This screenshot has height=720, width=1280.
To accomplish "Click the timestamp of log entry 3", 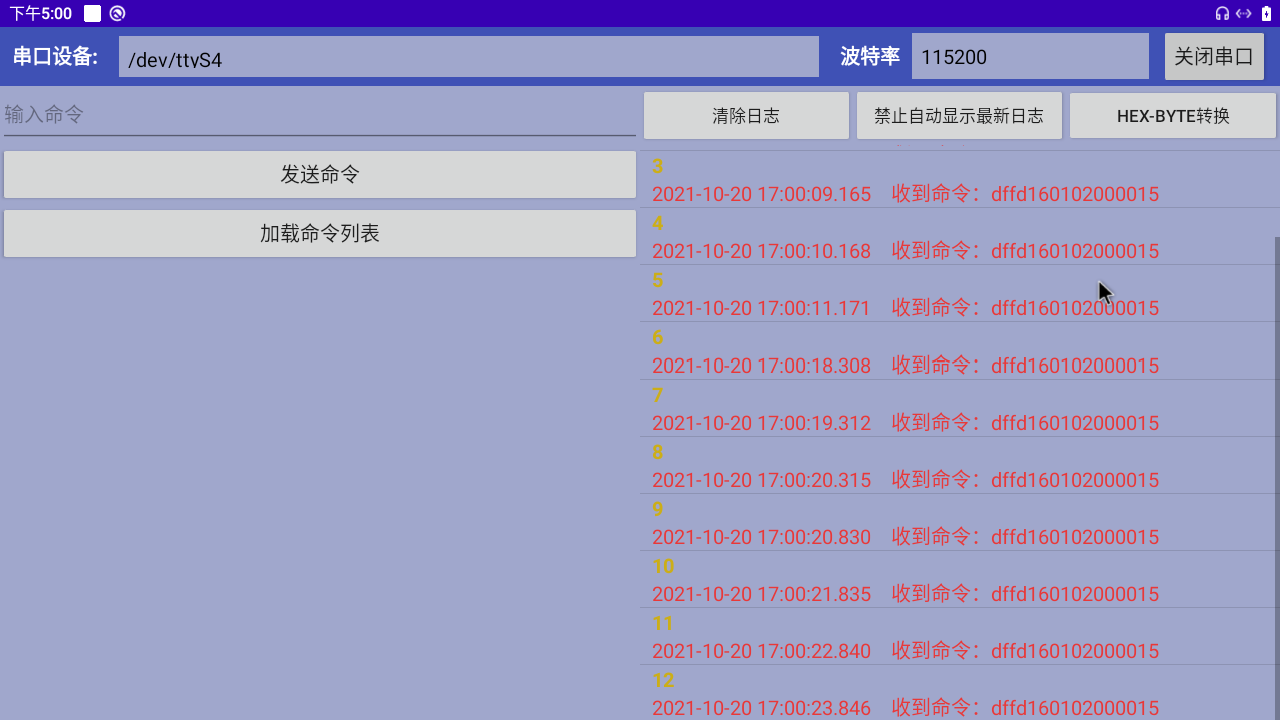I will (x=761, y=193).
